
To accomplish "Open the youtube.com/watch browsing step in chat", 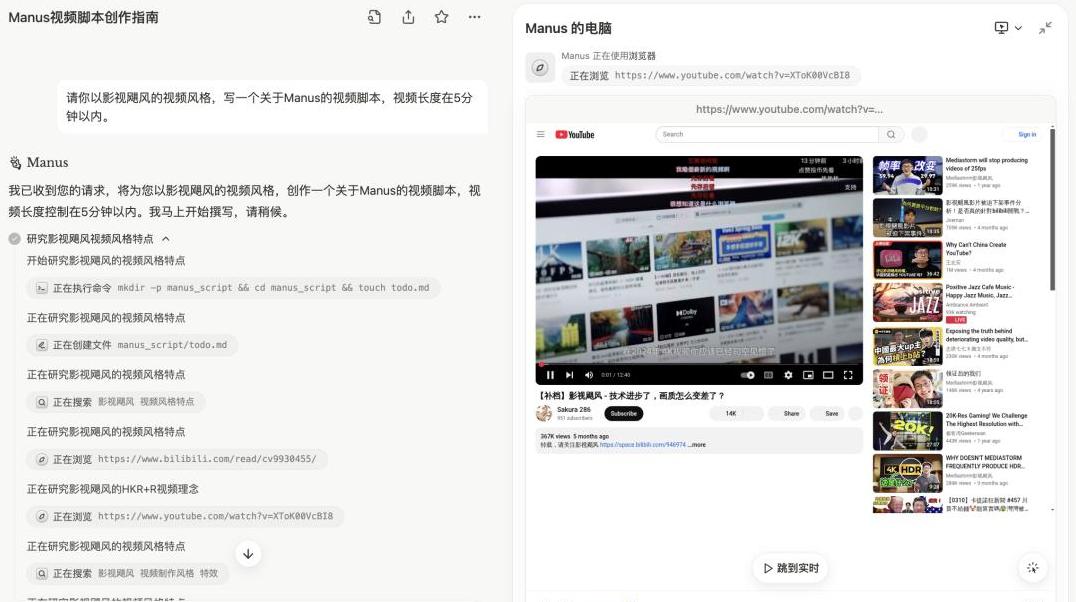I will (185, 516).
